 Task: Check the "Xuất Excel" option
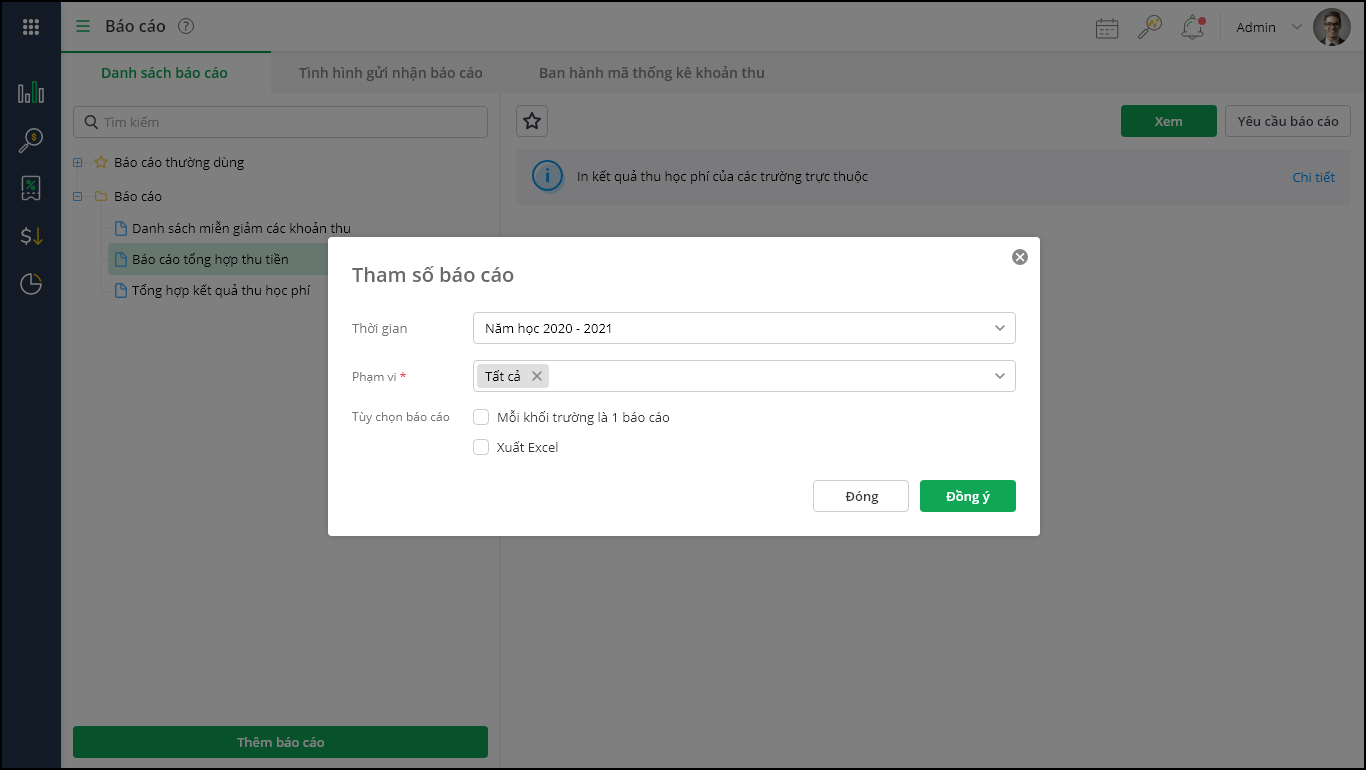481,447
